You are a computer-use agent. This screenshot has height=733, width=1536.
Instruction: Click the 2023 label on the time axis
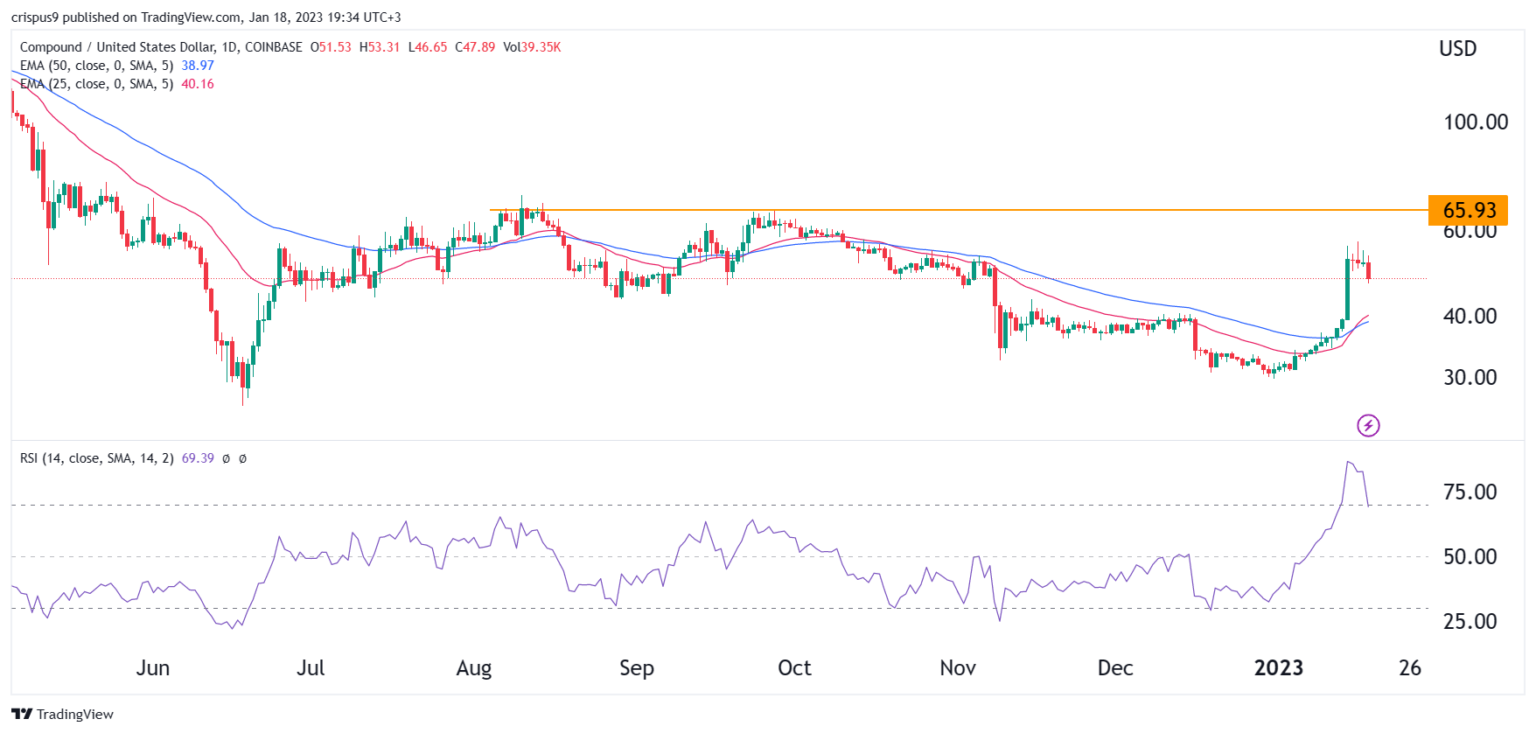(x=1278, y=667)
